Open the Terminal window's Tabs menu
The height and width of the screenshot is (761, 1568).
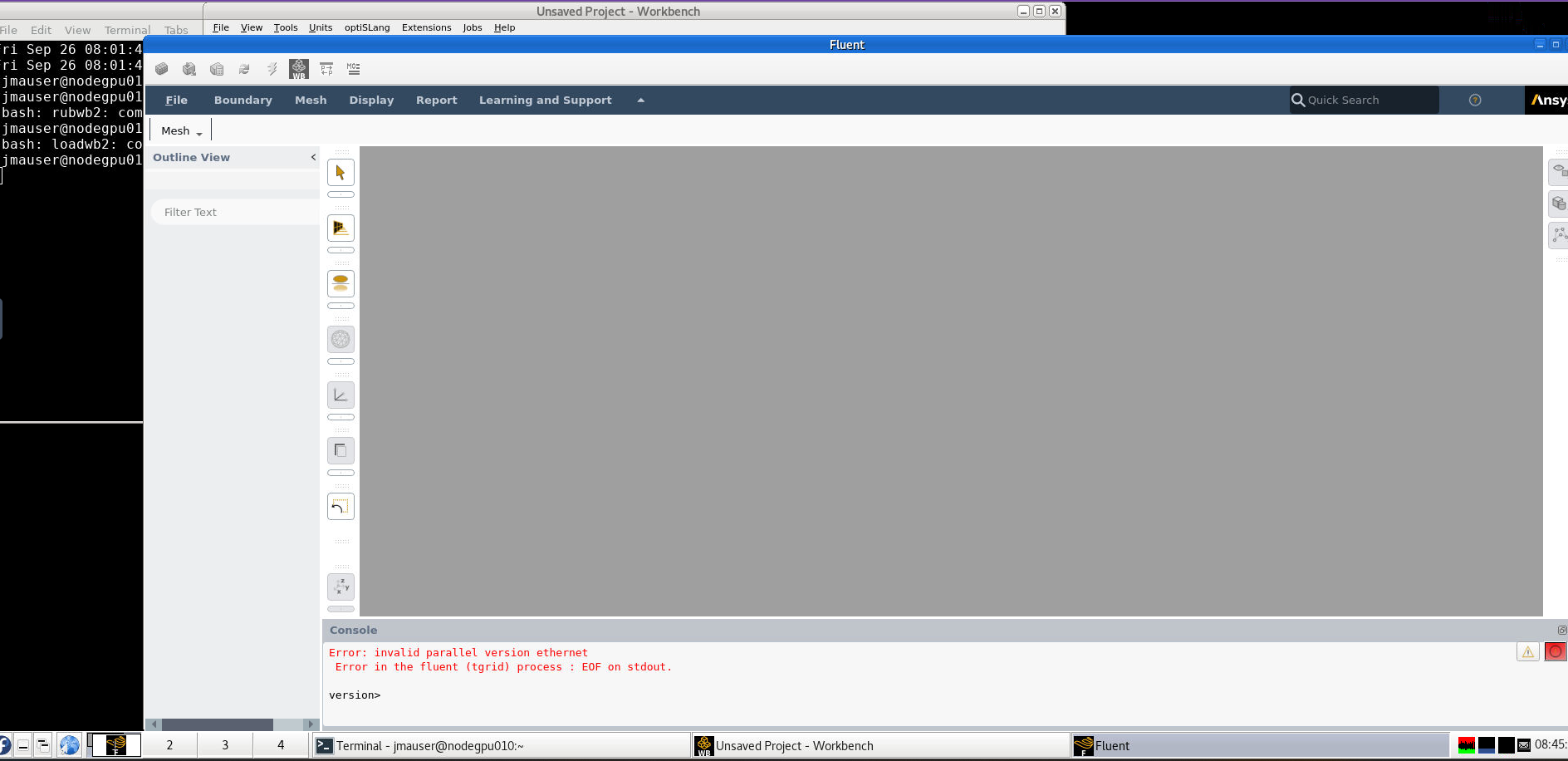point(176,30)
